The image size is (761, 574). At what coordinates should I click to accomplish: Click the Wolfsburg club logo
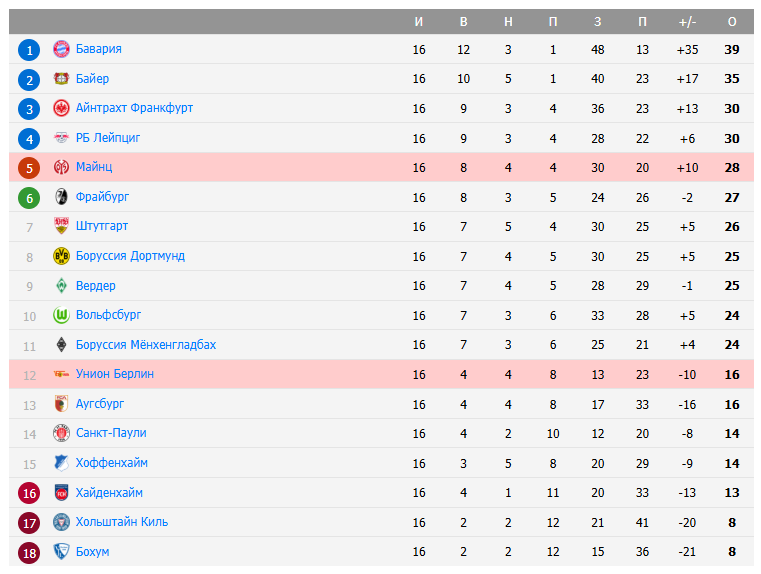tap(61, 315)
